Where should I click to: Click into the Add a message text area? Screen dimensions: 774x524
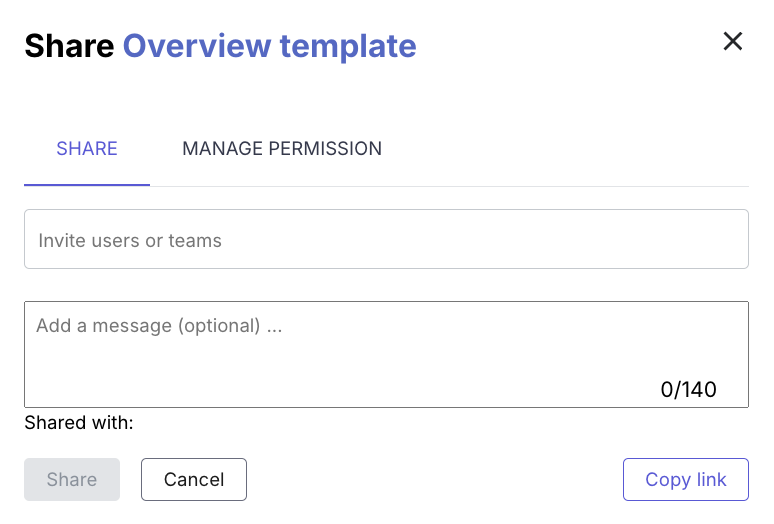pos(387,354)
